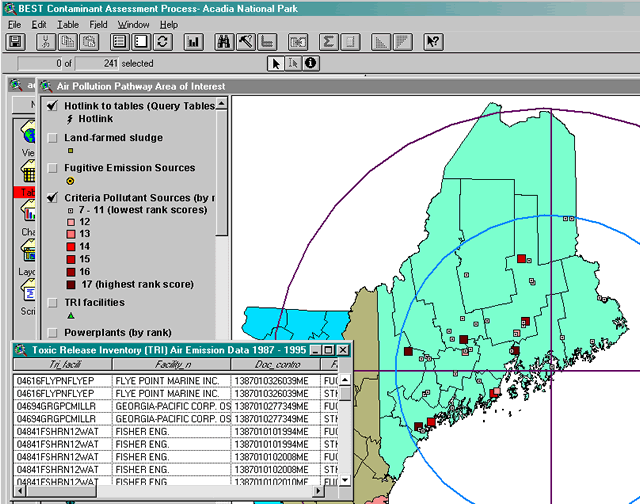The image size is (640, 504).
Task: Click the Promote selected records icon
Action: coord(267,42)
